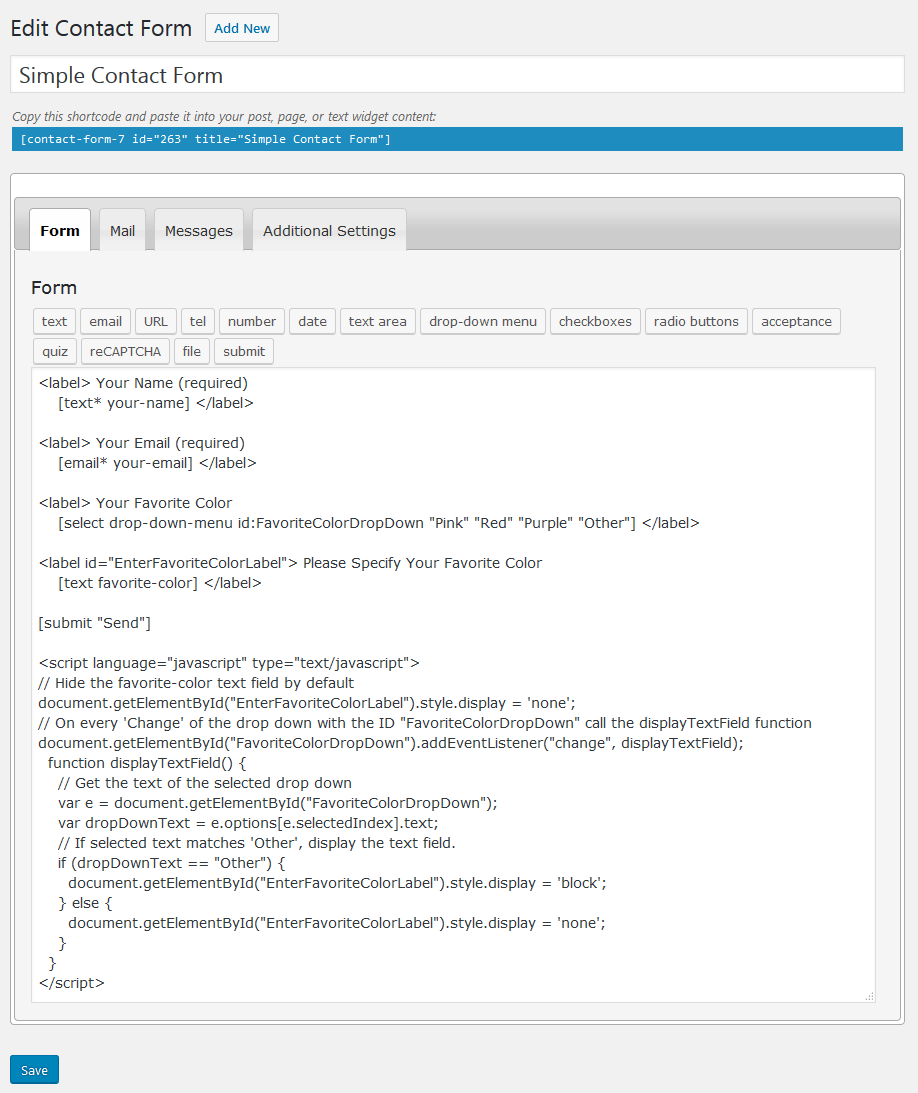Click the '<label> Your Name (required)' line
918x1093 pixels.
(x=144, y=383)
